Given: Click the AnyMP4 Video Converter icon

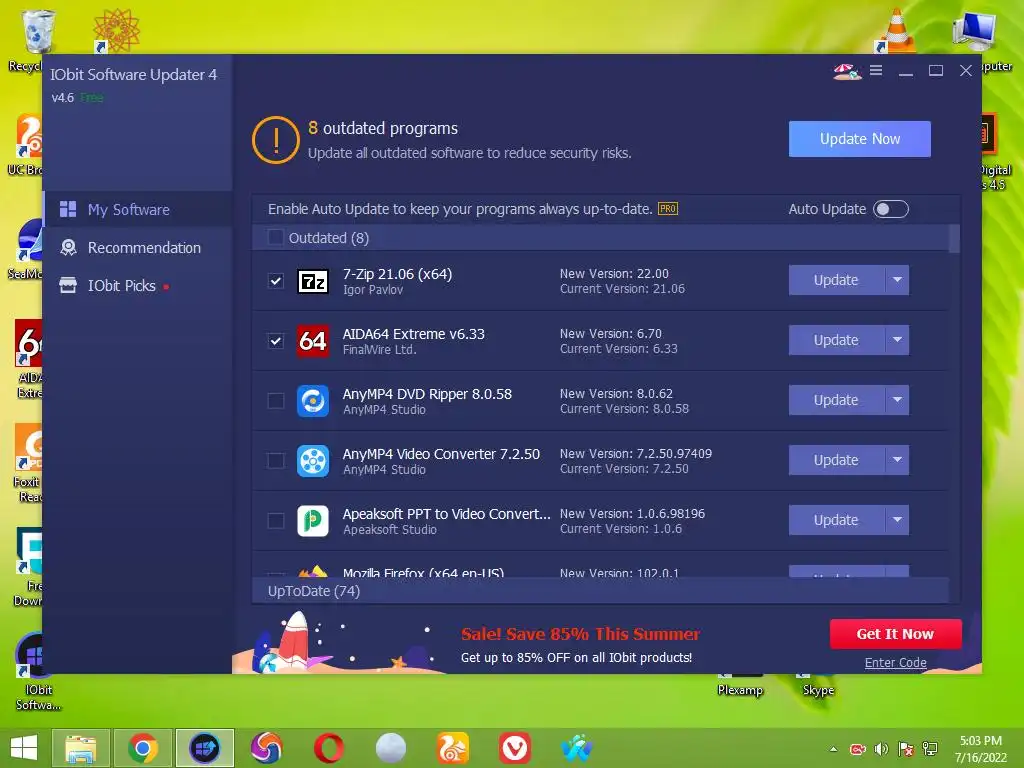Looking at the screenshot, I should click(313, 461).
